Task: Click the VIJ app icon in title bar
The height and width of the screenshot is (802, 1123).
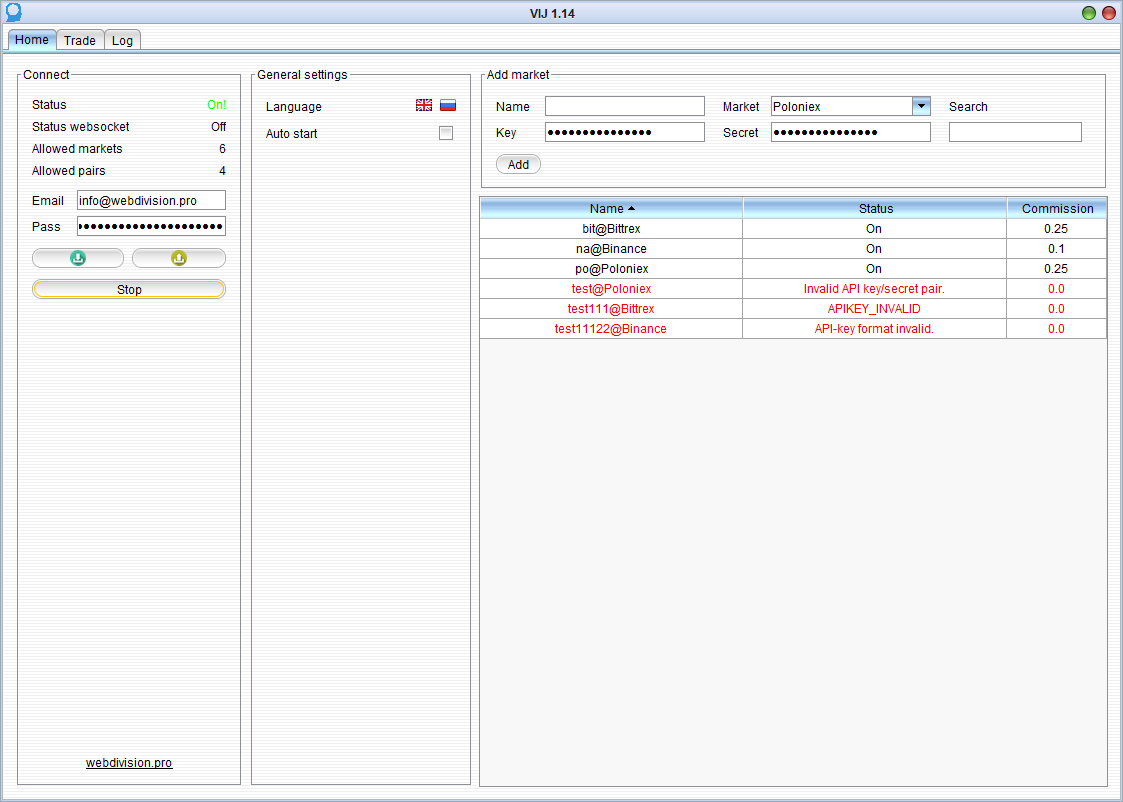Action: (13, 13)
